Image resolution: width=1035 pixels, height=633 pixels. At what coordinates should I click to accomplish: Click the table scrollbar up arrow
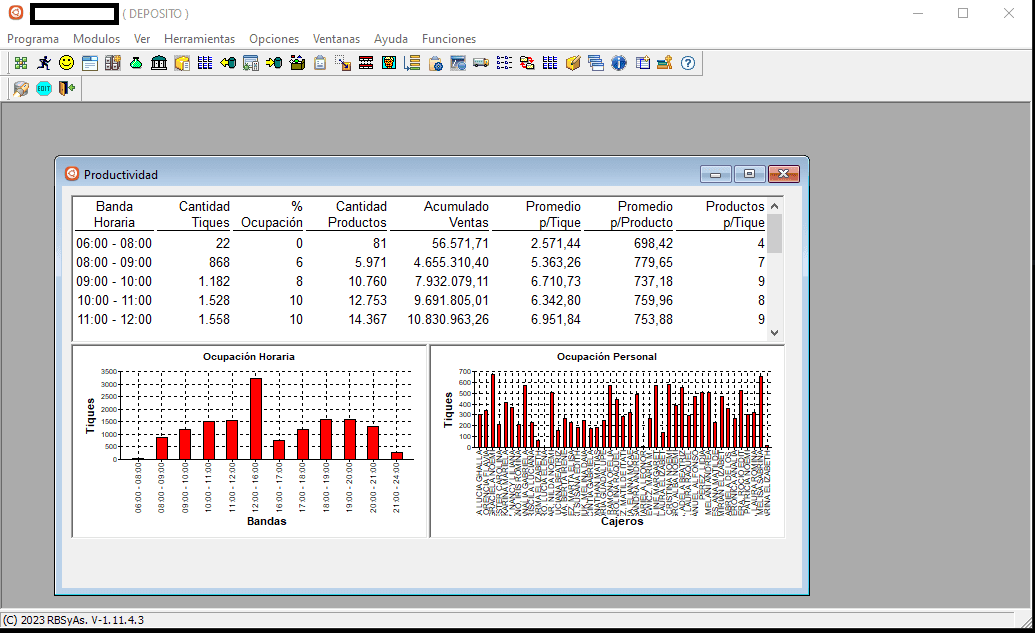[x=775, y=206]
